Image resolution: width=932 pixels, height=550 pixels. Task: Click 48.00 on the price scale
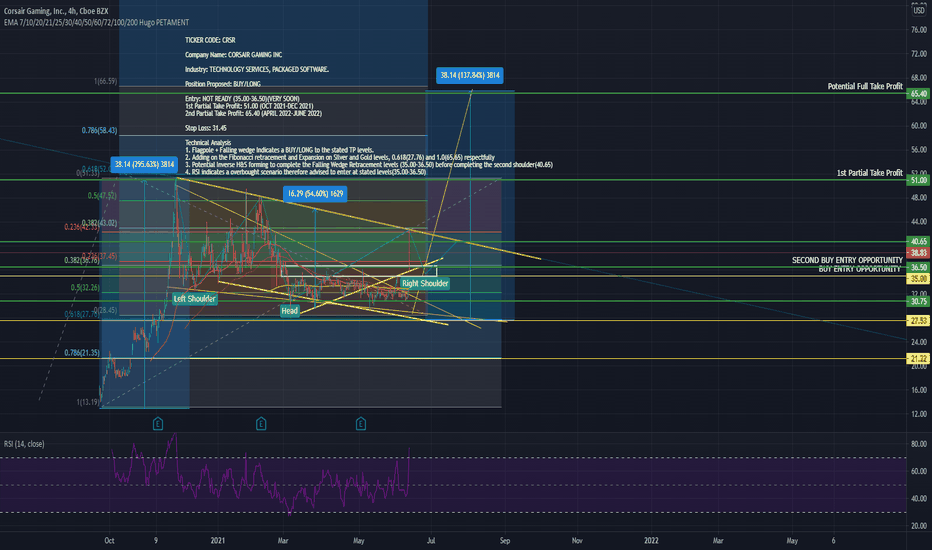[x=919, y=197]
